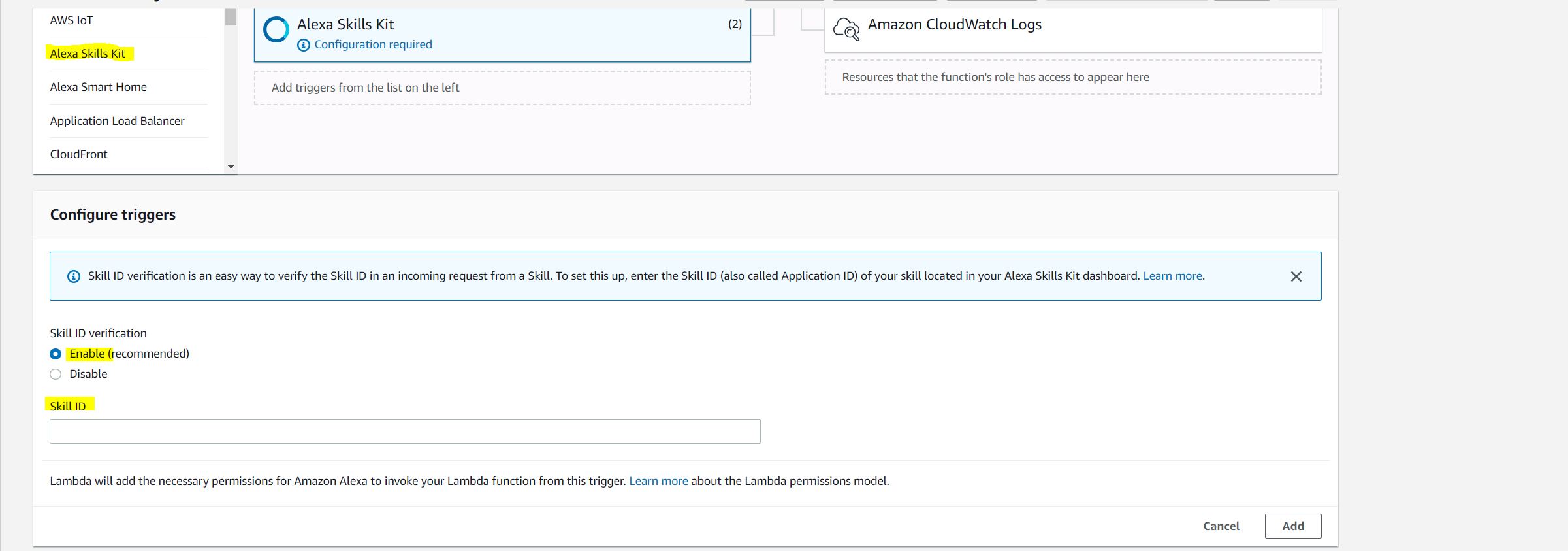Select the Enable (recommended) radio button
Image resolution: width=1568 pixels, height=551 pixels.
tap(56, 354)
